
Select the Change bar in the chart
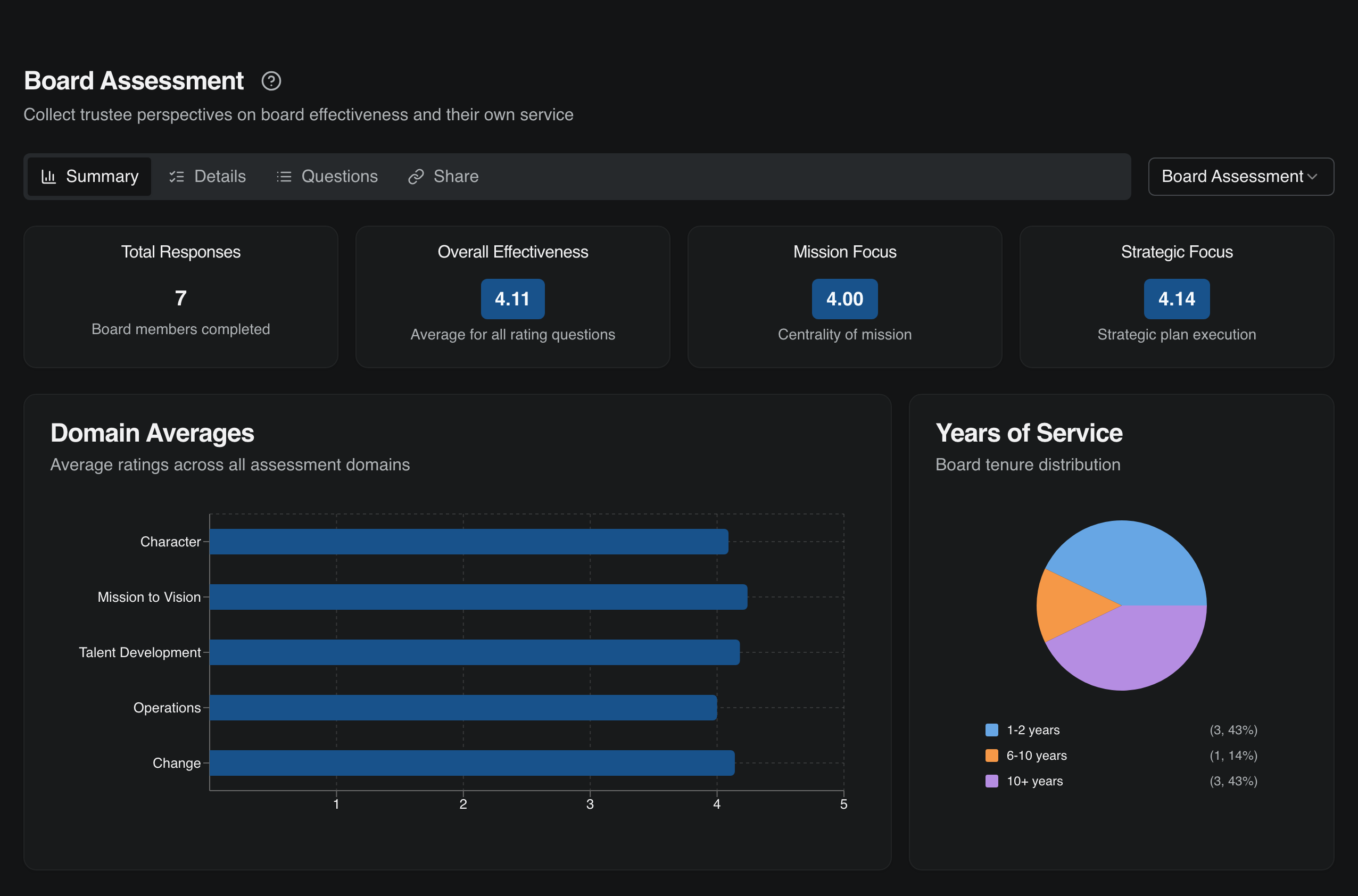[x=472, y=764]
